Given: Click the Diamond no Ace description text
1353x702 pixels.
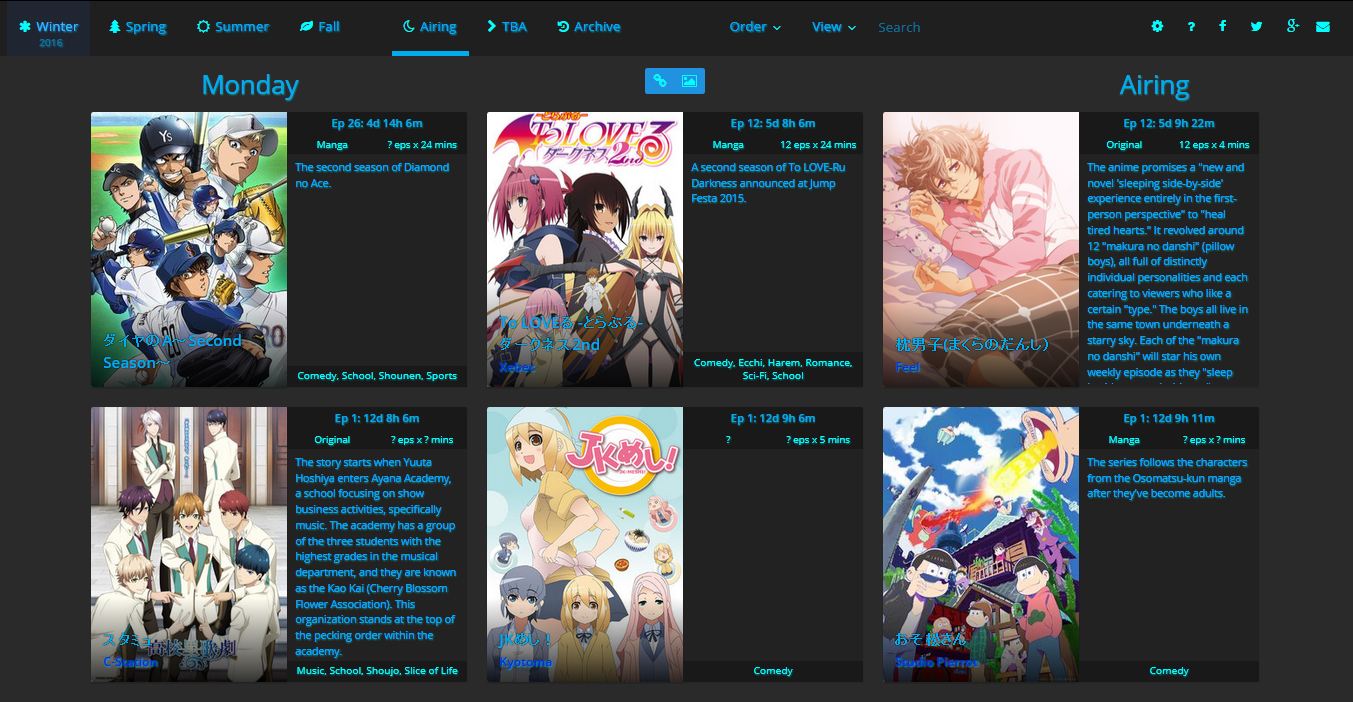Looking at the screenshot, I should point(372,175).
